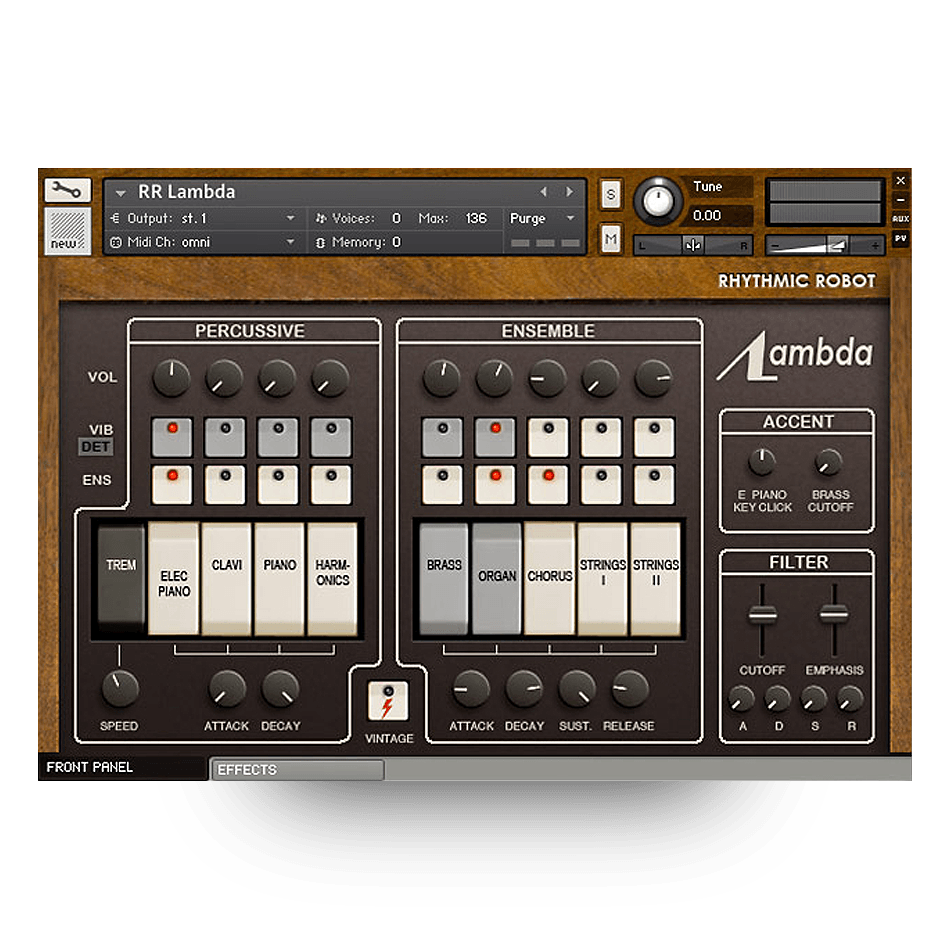Screen dimensions: 950x950
Task: Expand the RR Lambda instrument name dropdown arrow
Action: click(120, 193)
